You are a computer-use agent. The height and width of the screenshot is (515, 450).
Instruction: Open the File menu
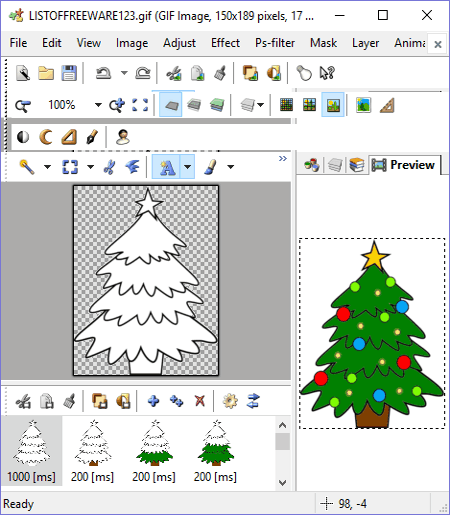18,43
